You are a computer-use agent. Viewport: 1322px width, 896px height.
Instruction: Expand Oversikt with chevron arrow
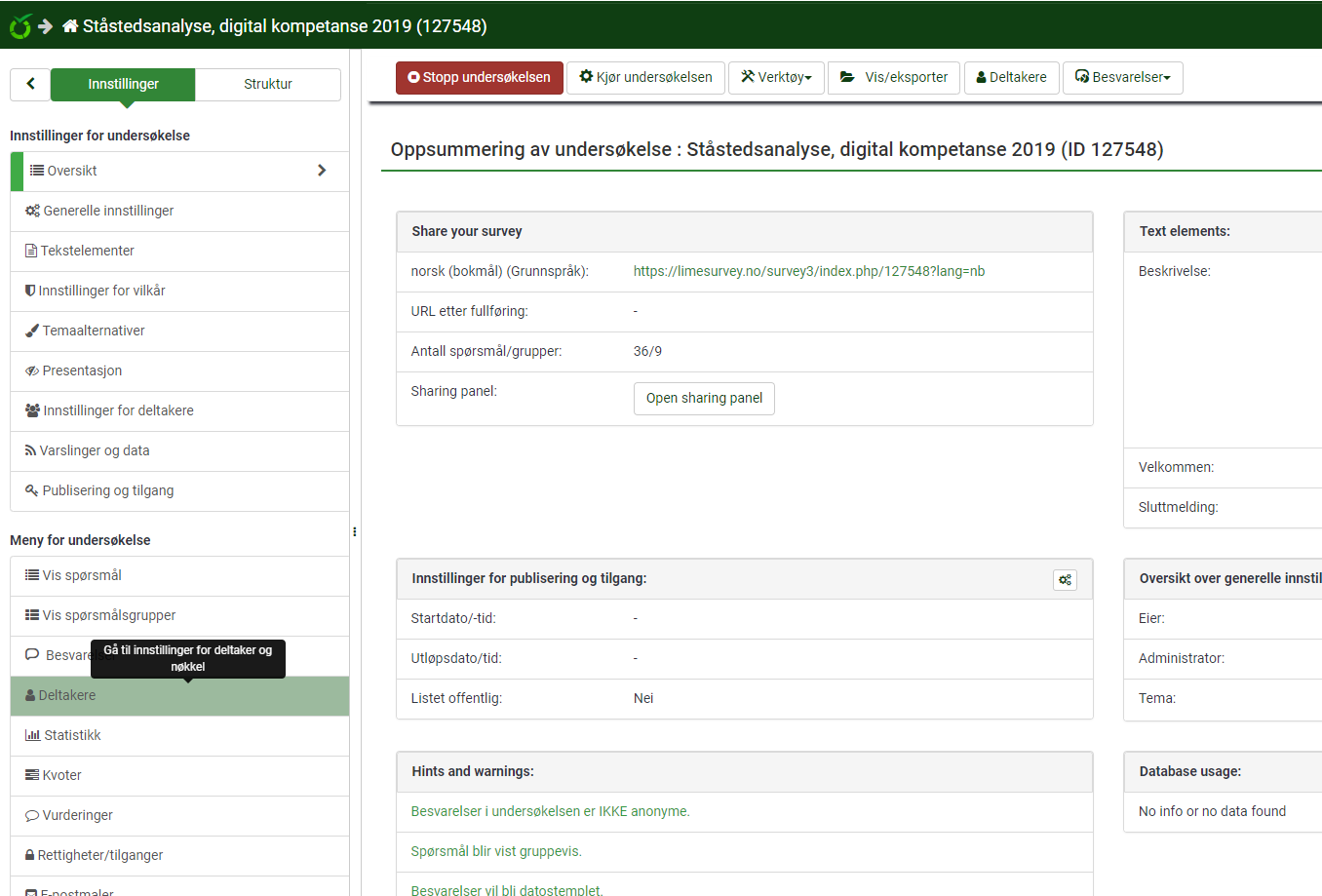point(322,171)
